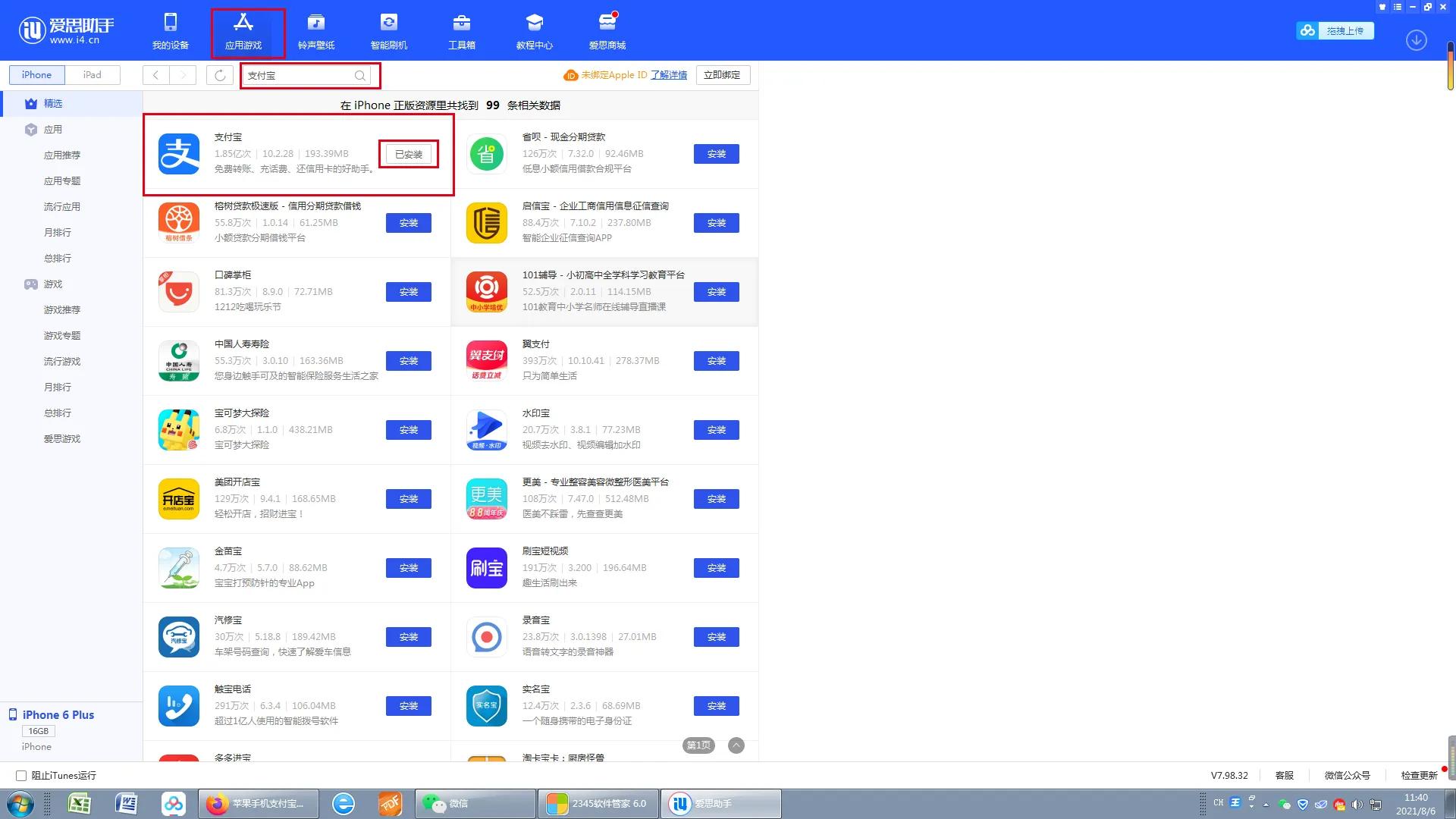Open 客服 in status bar
1456x819 pixels.
pyautogui.click(x=1285, y=776)
